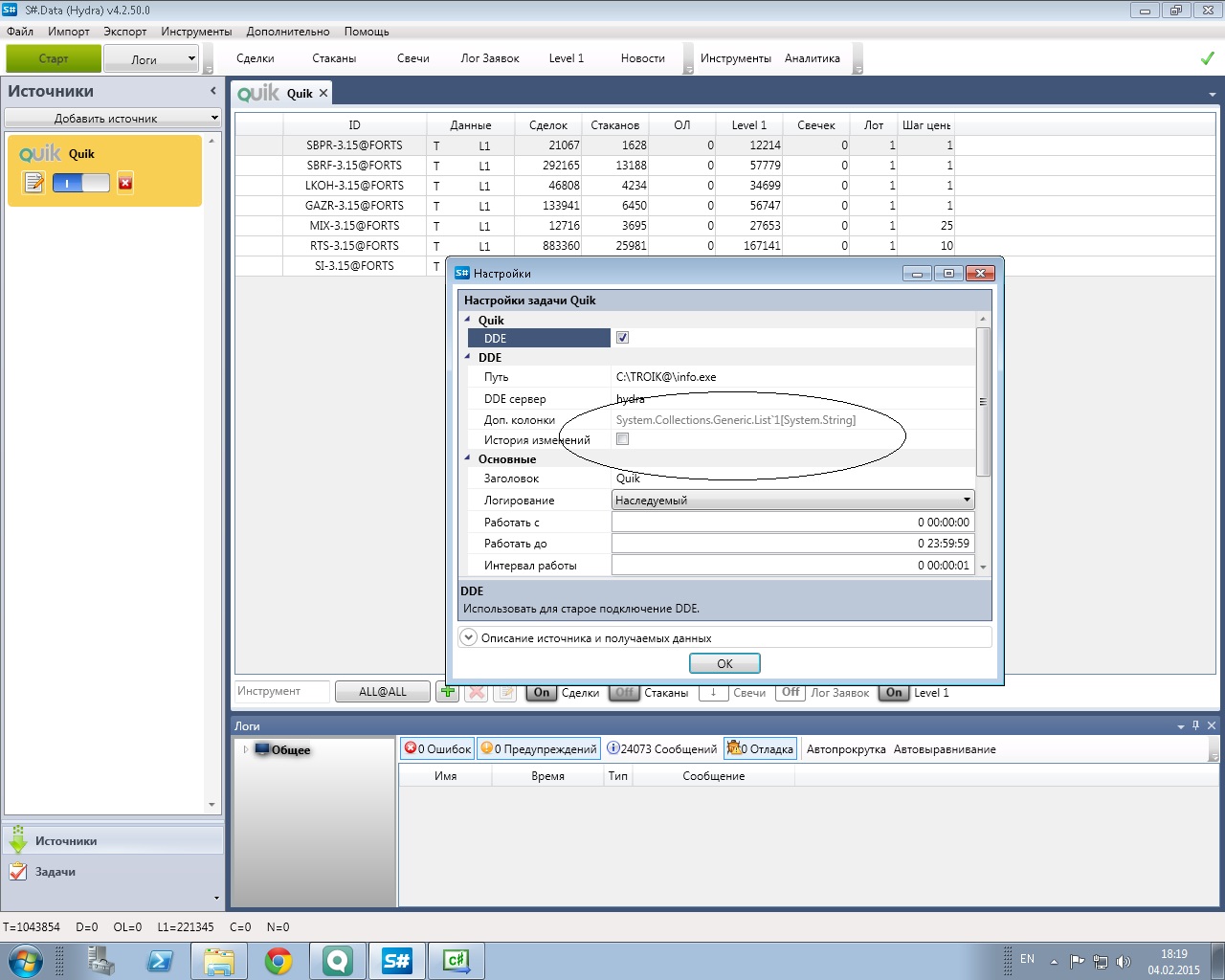
Task: Enable the DDE checkbox in settings
Action: click(623, 338)
